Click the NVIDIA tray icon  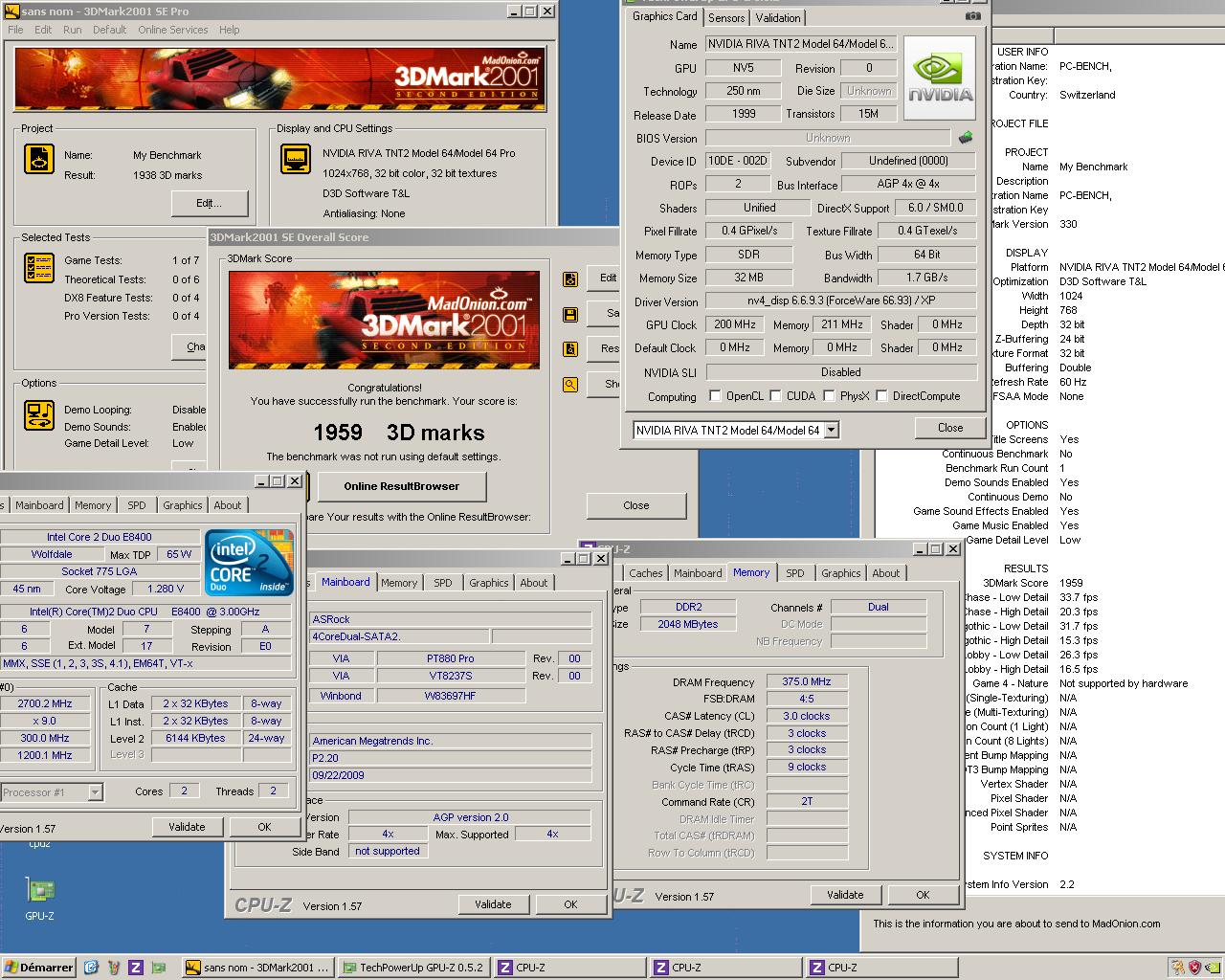tap(1212, 968)
